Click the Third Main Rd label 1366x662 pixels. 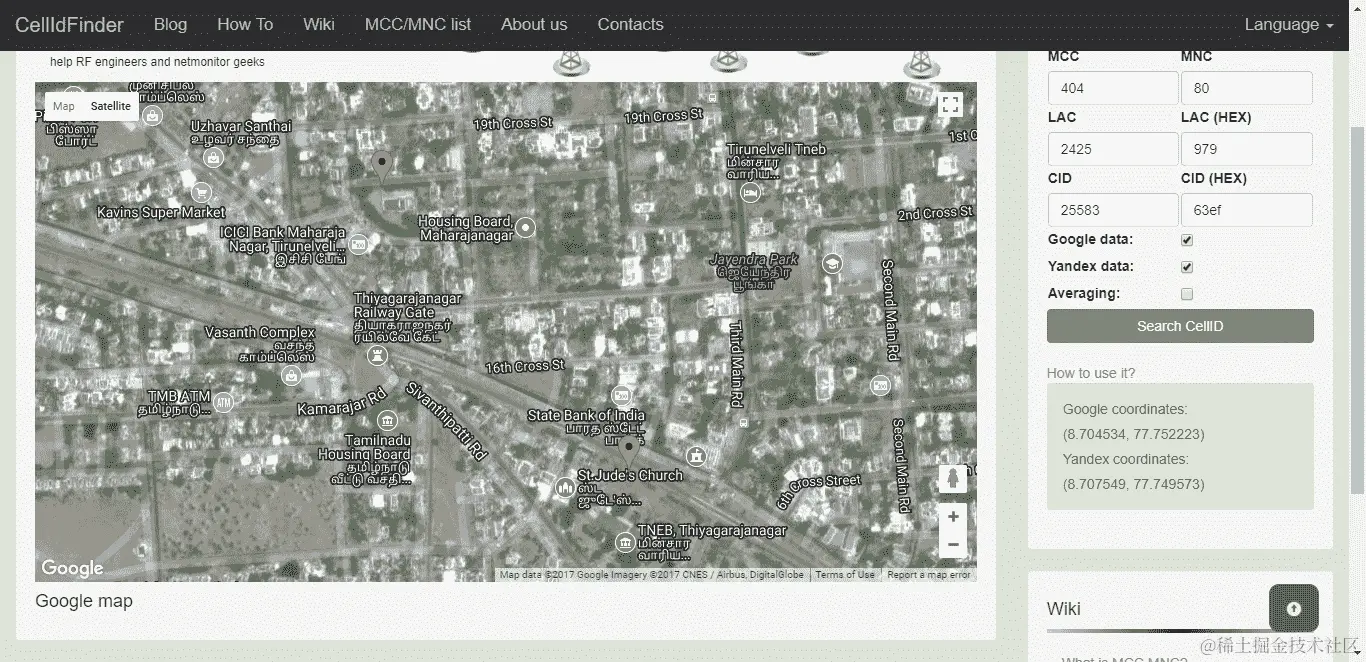click(737, 364)
